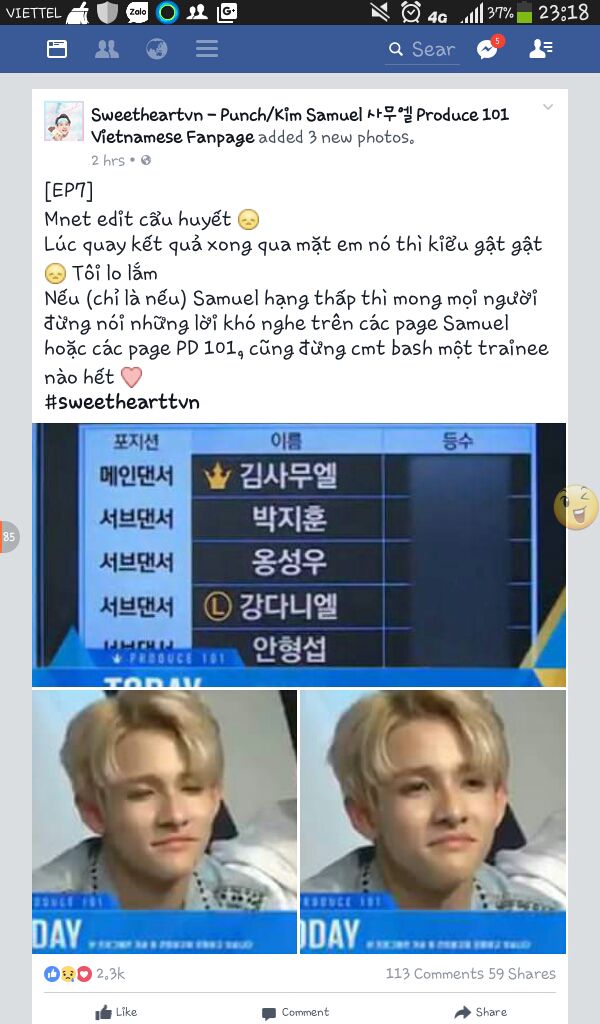The image size is (600, 1024).
Task: Open the friends list sidebar icon
Action: pos(541,48)
